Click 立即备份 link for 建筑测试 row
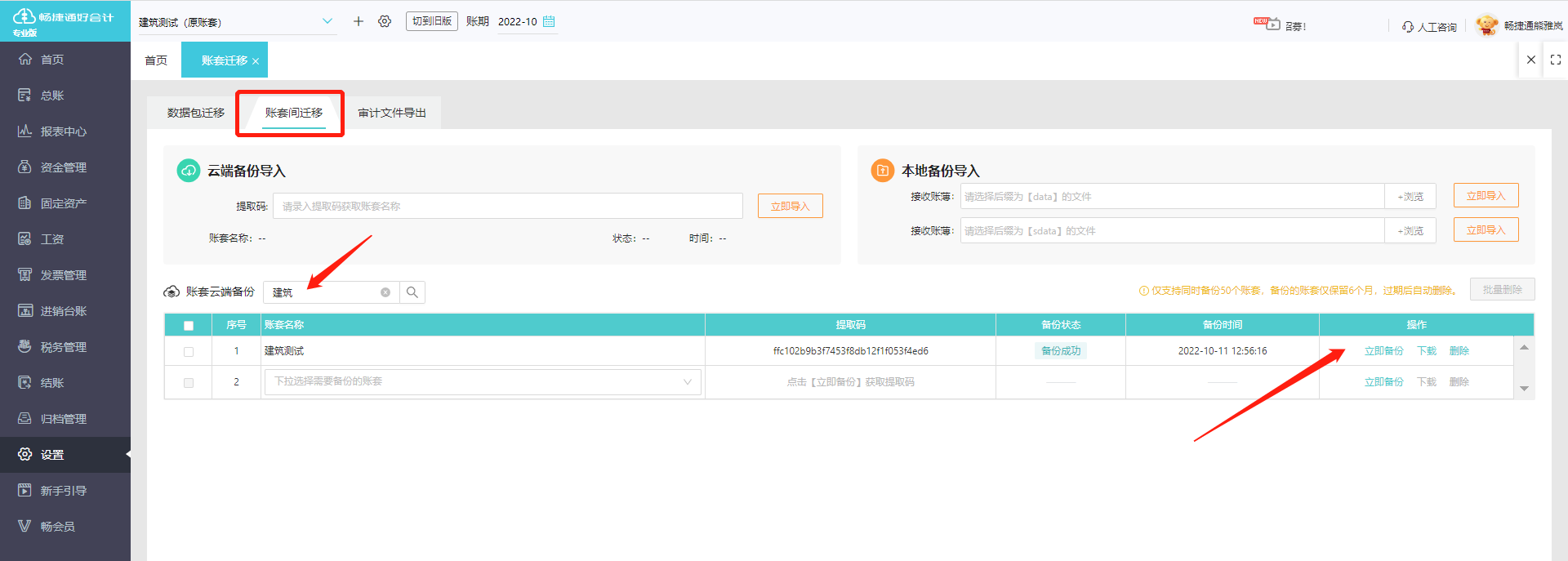Viewport: 1568px width, 561px height. pyautogui.click(x=1383, y=351)
